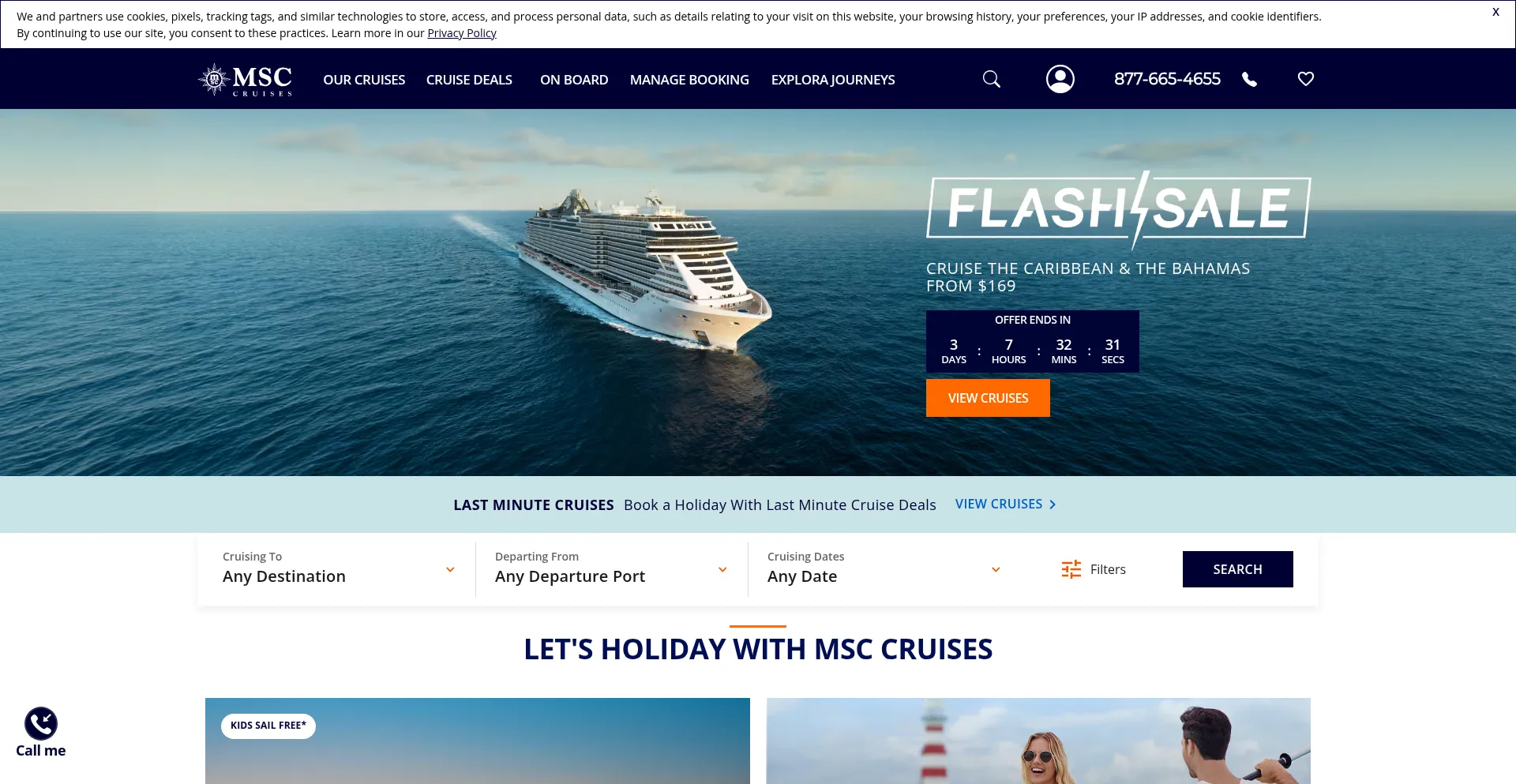Open the Cruise Deals menu
The height and width of the screenshot is (784, 1516).
coord(469,80)
